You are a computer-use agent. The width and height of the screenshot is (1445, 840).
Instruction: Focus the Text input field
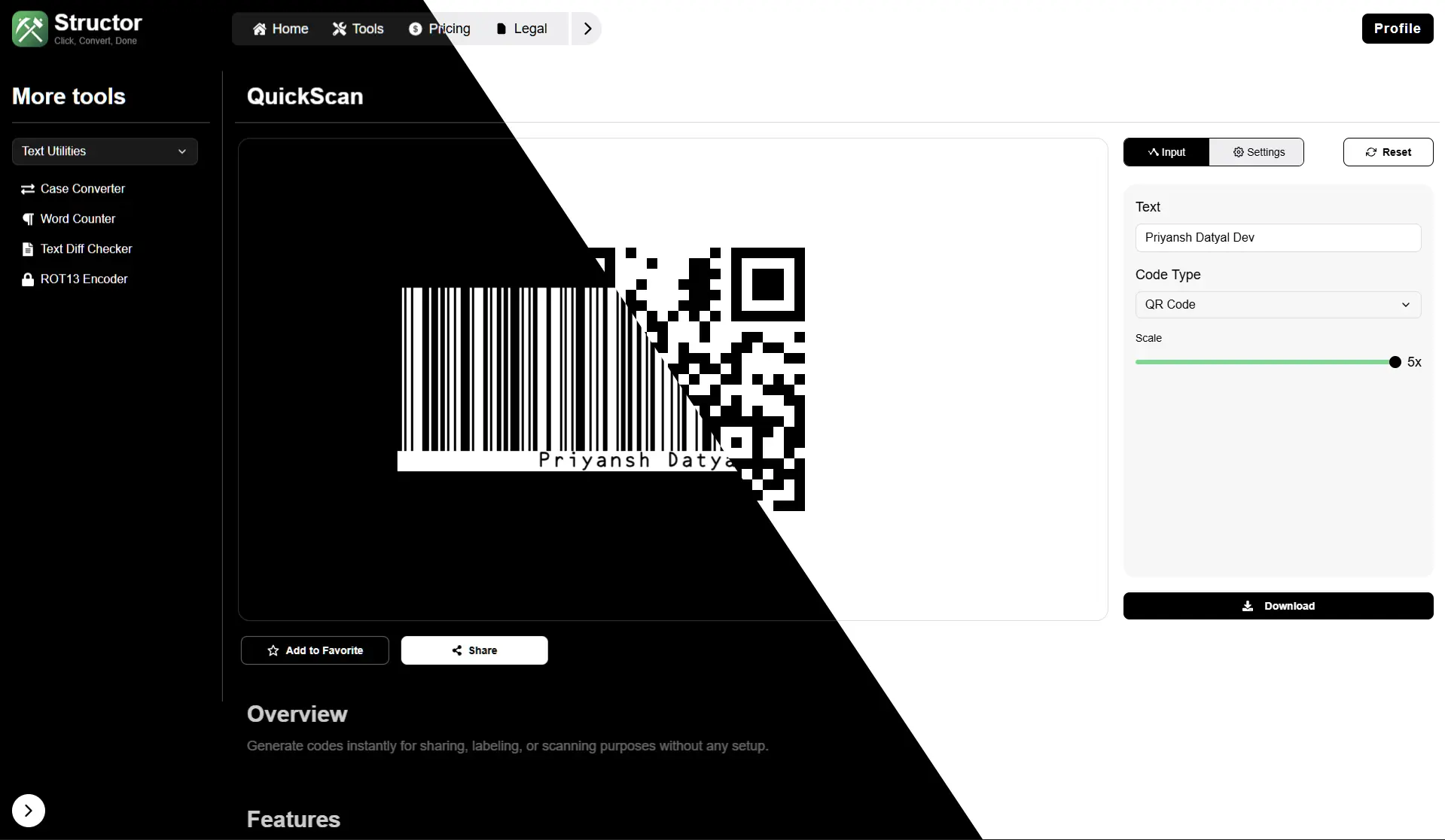pyautogui.click(x=1278, y=238)
